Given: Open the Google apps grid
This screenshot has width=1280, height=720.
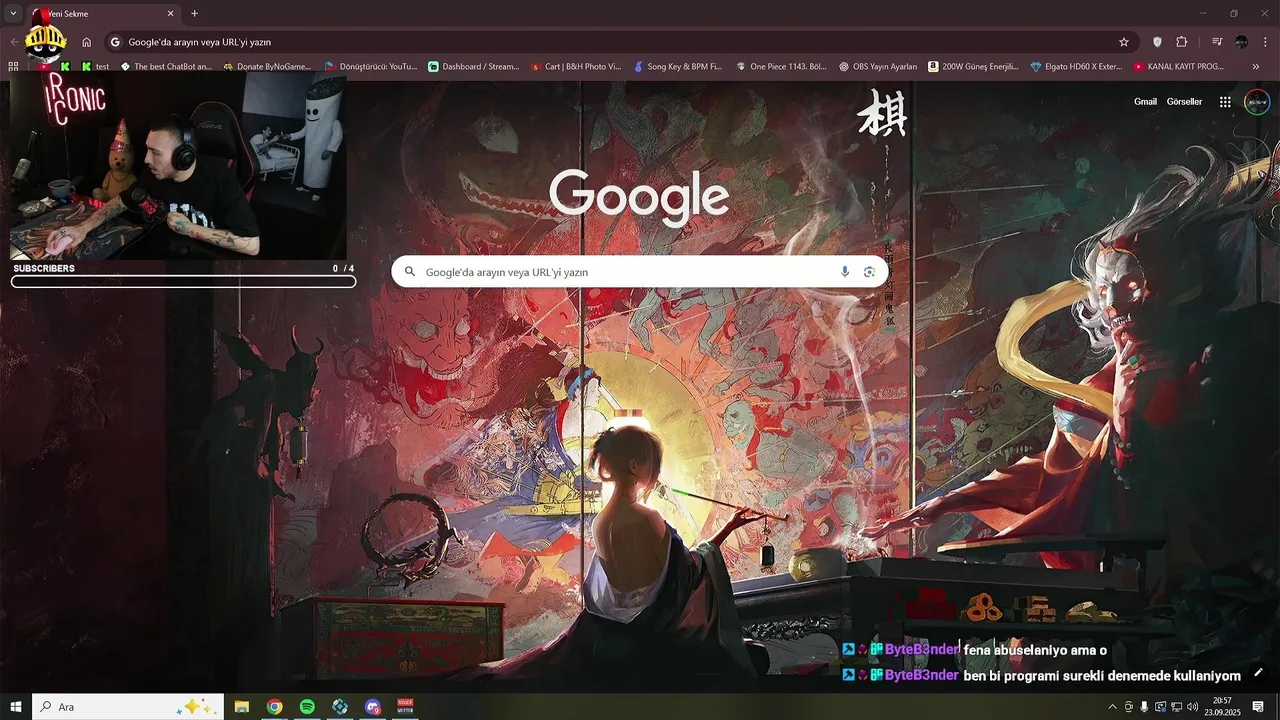Looking at the screenshot, I should (x=1225, y=102).
